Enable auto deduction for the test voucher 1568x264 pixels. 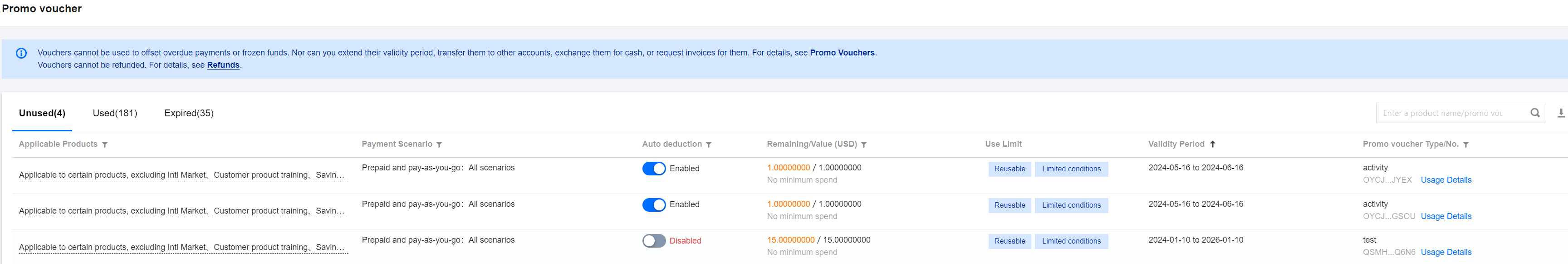(x=654, y=241)
